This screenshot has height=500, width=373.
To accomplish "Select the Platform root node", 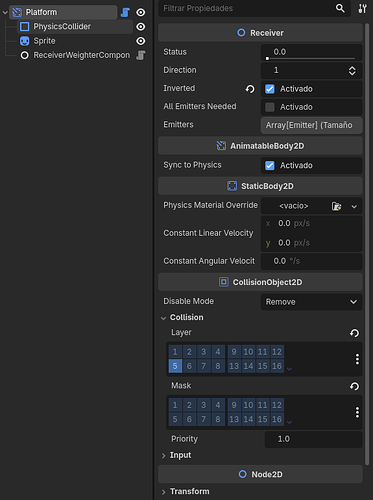I will click(41, 12).
